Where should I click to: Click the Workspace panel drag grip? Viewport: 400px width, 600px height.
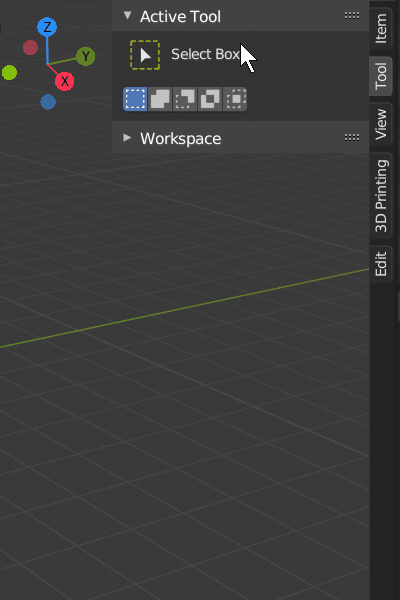(352, 138)
